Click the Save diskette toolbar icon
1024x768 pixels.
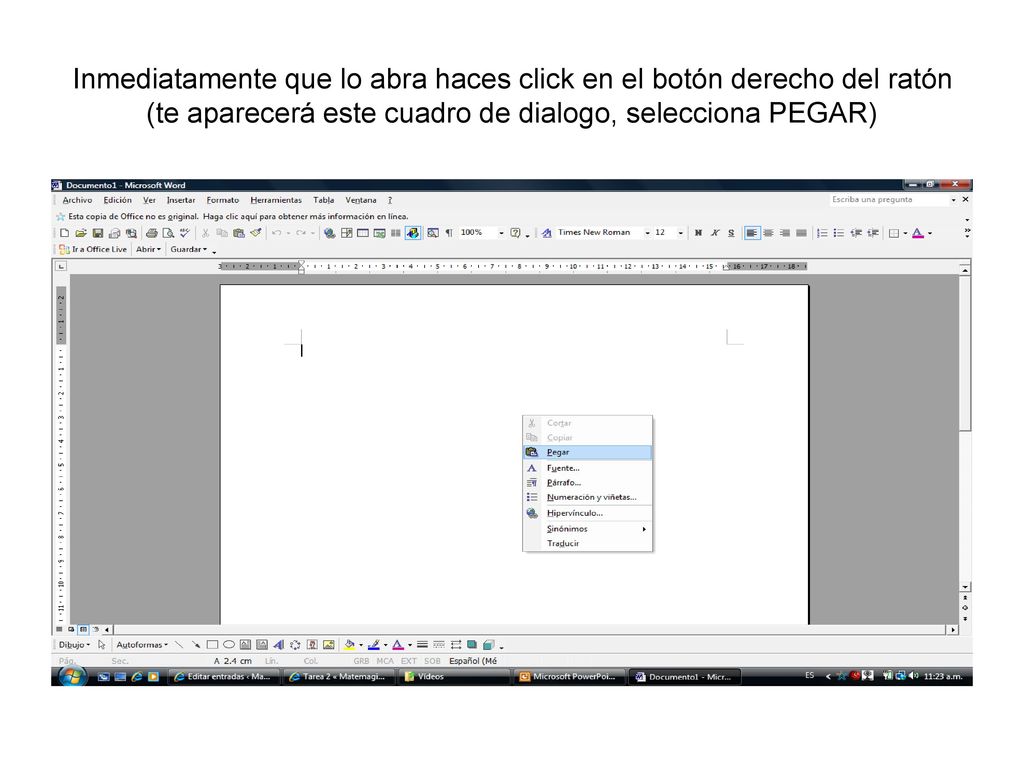tap(98, 233)
